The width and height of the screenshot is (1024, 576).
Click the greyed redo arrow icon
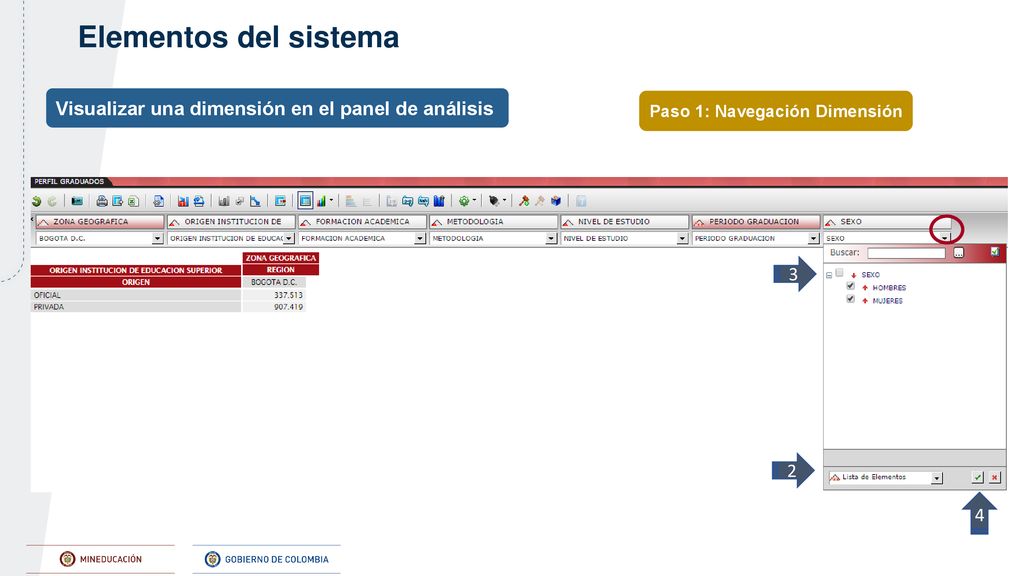tap(52, 201)
